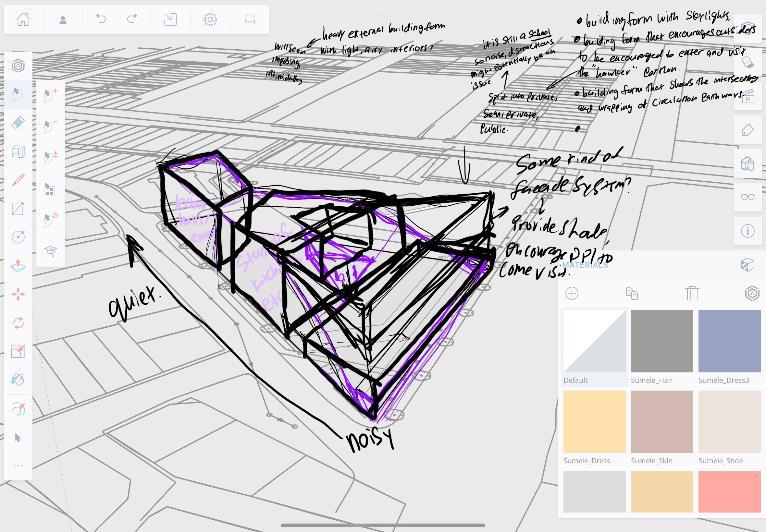Choose the lasso select option in the flyout

pyautogui.click(x=50, y=218)
